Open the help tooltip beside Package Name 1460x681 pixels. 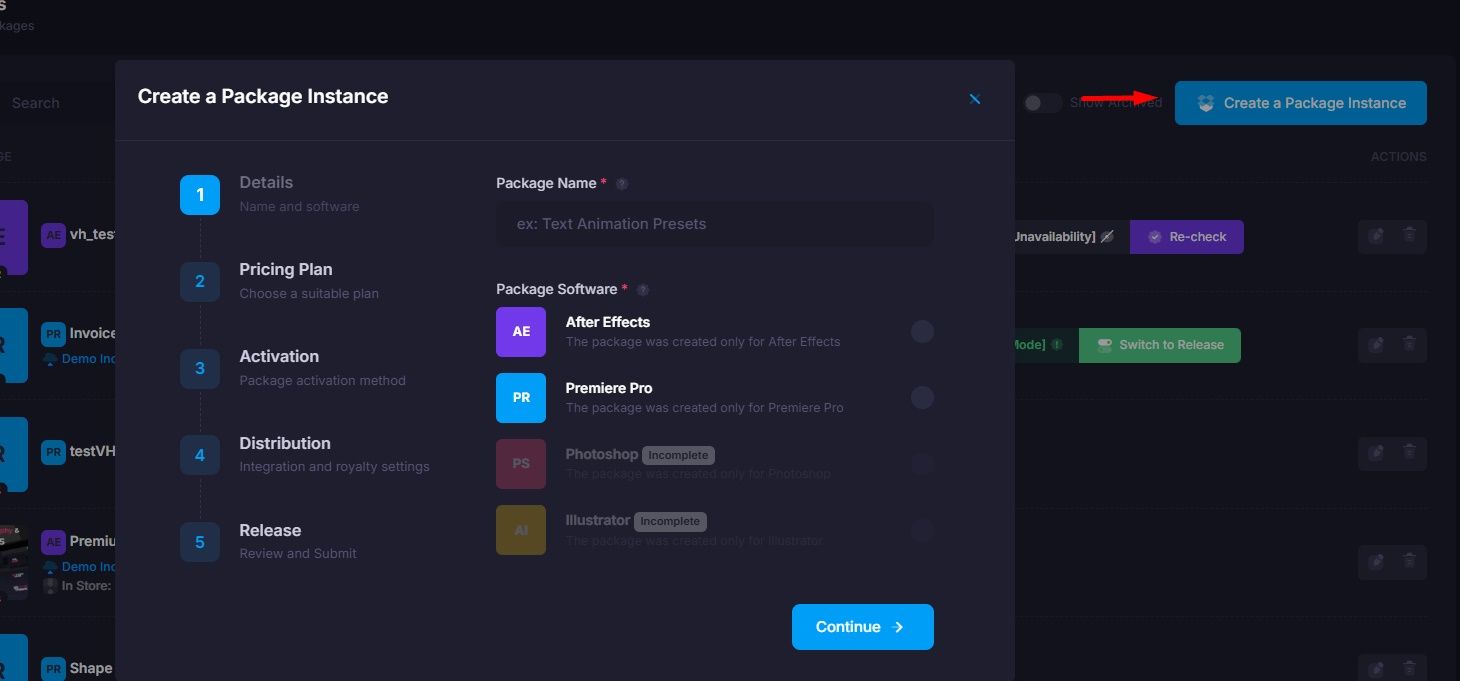pyautogui.click(x=622, y=183)
